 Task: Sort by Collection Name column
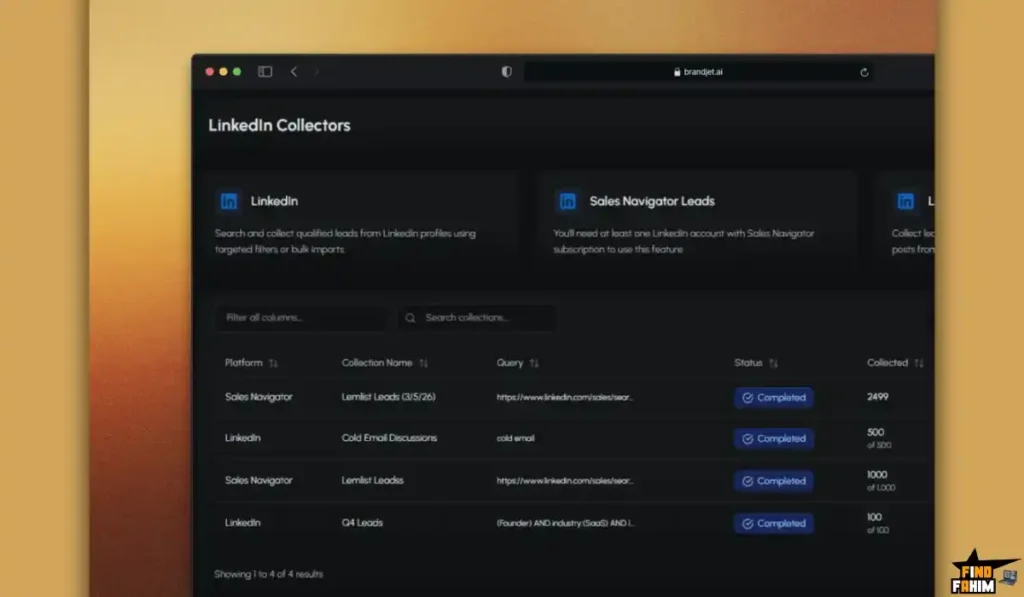click(424, 363)
